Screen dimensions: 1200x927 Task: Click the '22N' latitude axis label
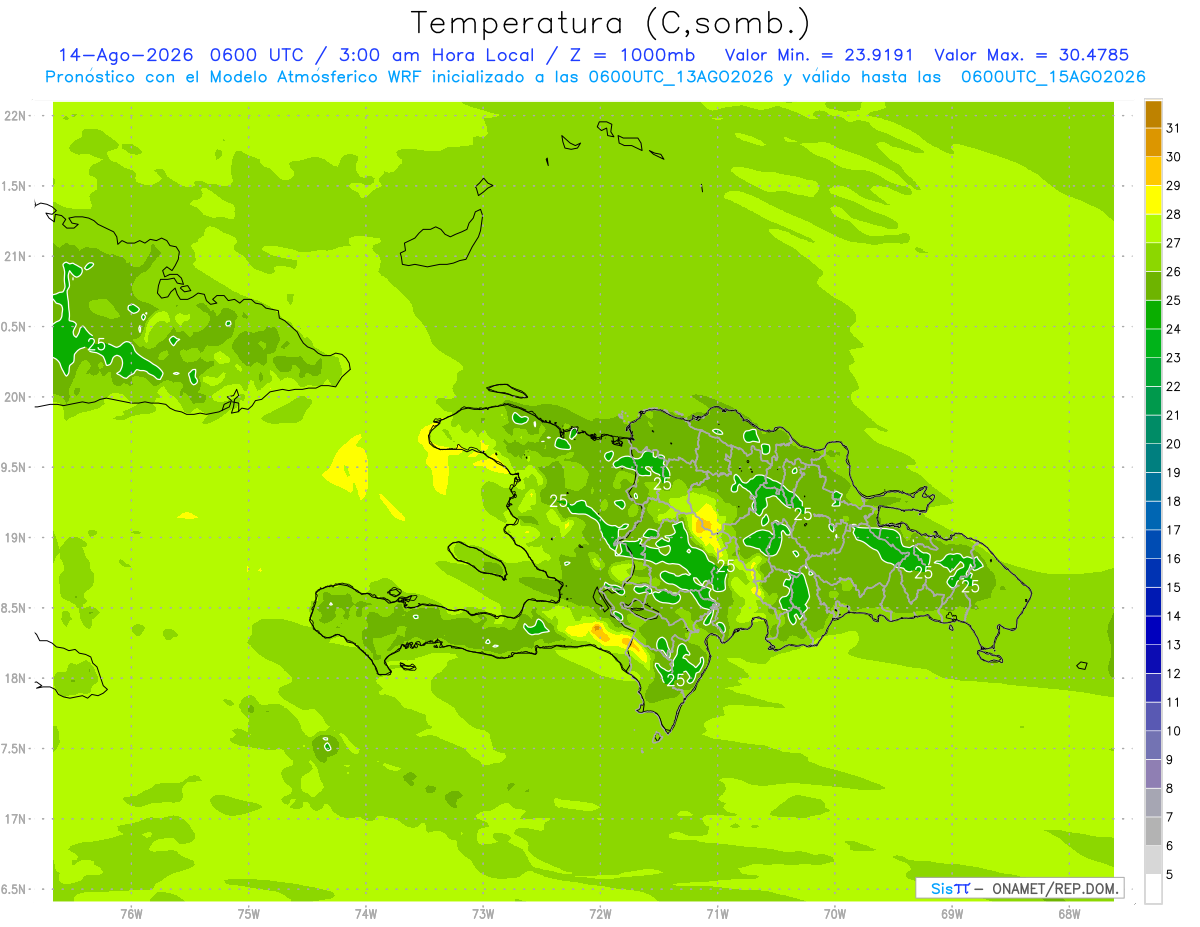(x=17, y=116)
